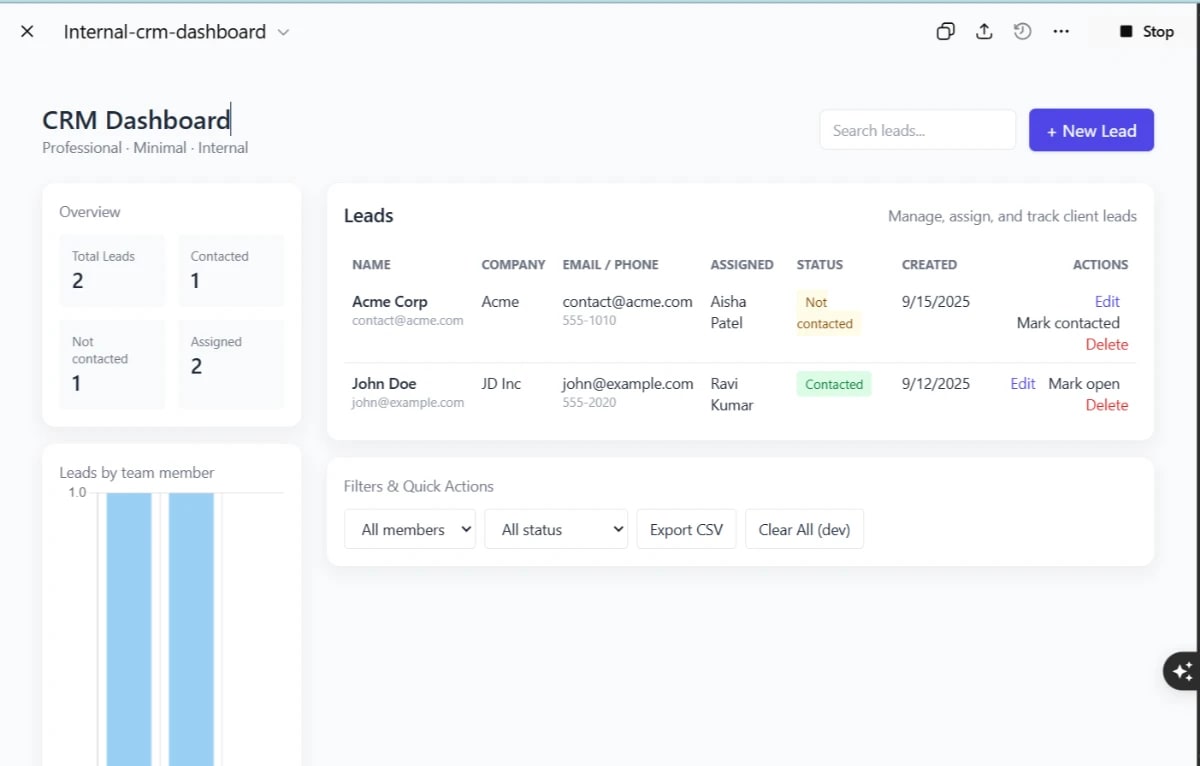1200x766 pixels.
Task: Click the Search leads input field
Action: click(916, 130)
